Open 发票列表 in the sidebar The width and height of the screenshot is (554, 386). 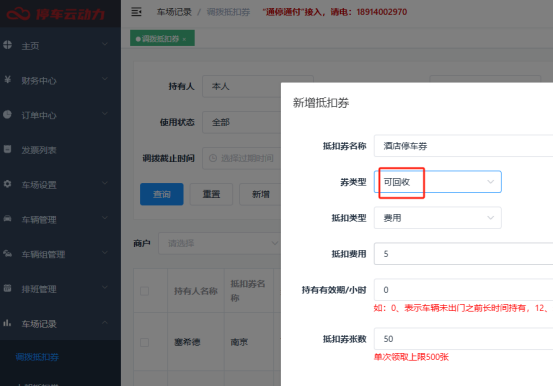tap(60, 150)
